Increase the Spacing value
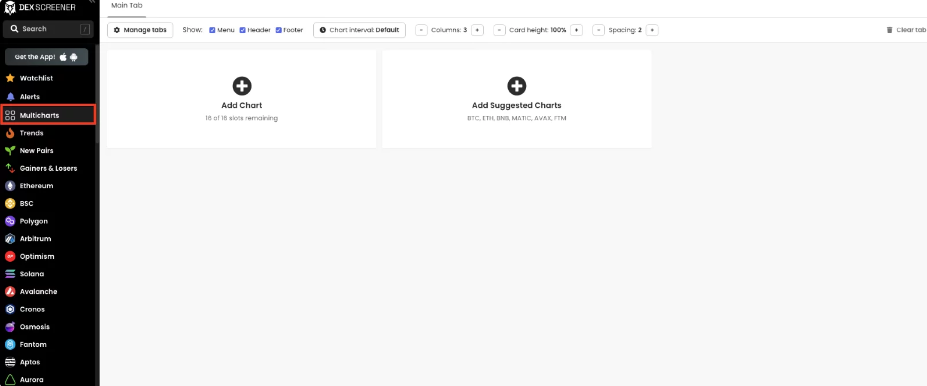927x386 pixels. pos(652,30)
